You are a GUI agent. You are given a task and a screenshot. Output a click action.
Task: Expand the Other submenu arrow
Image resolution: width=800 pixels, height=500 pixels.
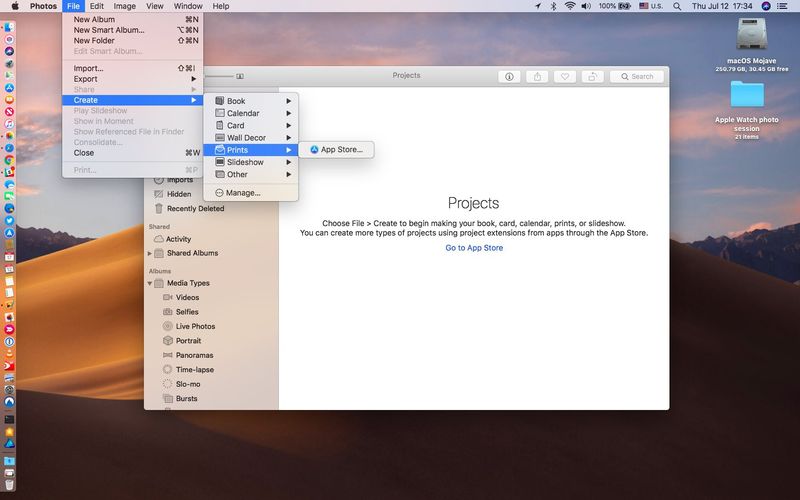[x=289, y=174]
